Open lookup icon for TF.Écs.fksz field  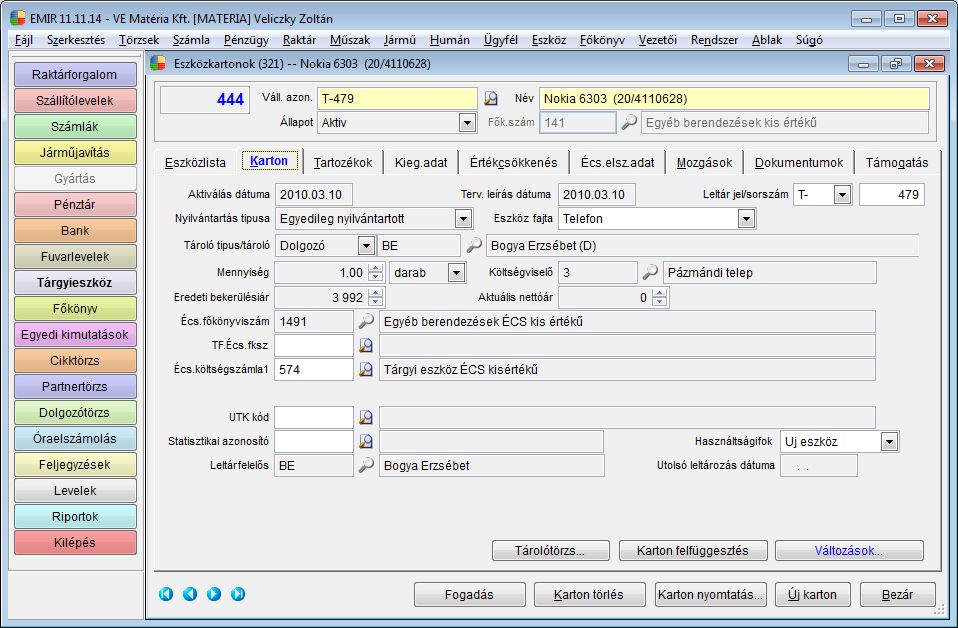click(x=365, y=346)
